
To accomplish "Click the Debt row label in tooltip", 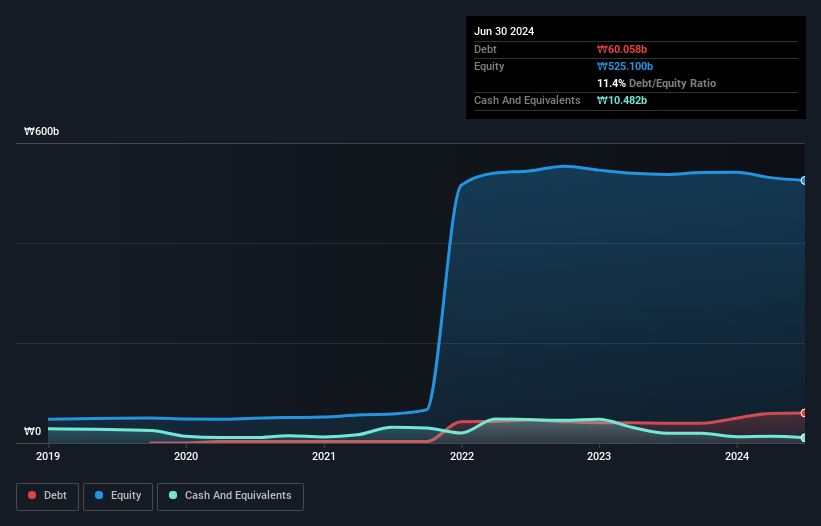I will coord(485,49).
